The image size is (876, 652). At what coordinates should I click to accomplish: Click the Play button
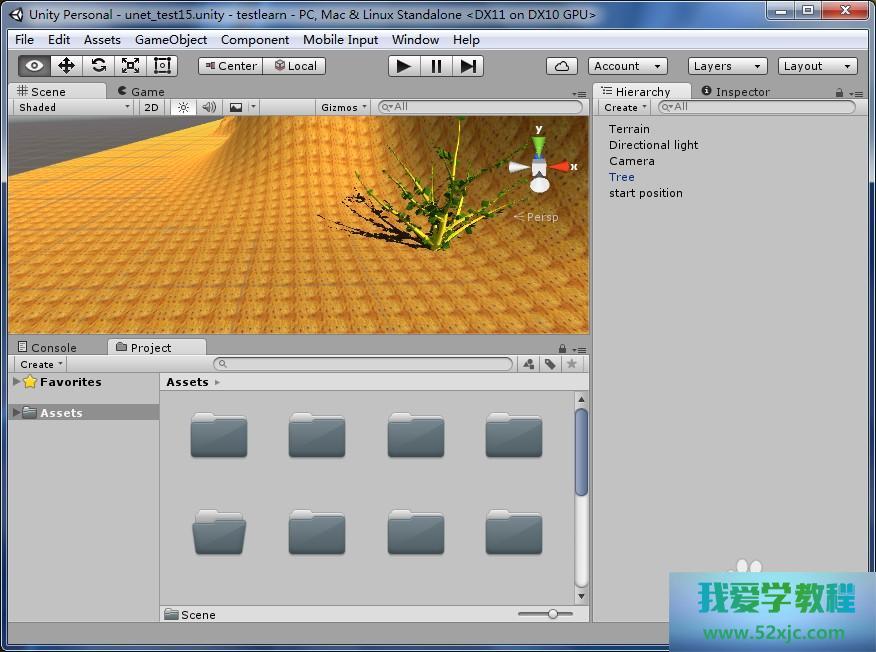point(404,66)
